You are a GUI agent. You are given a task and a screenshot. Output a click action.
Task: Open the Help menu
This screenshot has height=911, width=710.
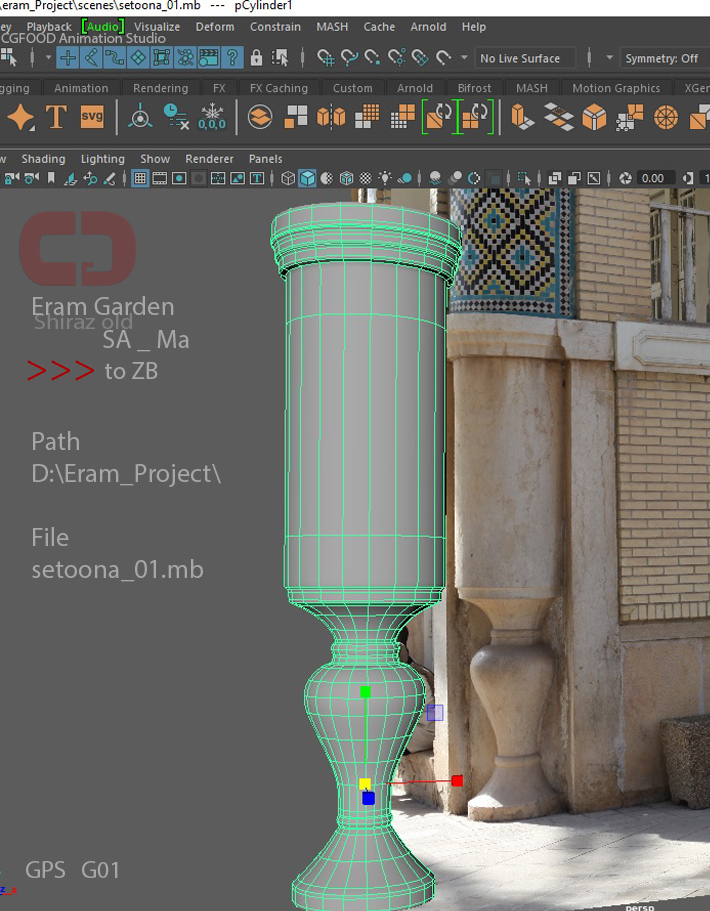pyautogui.click(x=474, y=27)
